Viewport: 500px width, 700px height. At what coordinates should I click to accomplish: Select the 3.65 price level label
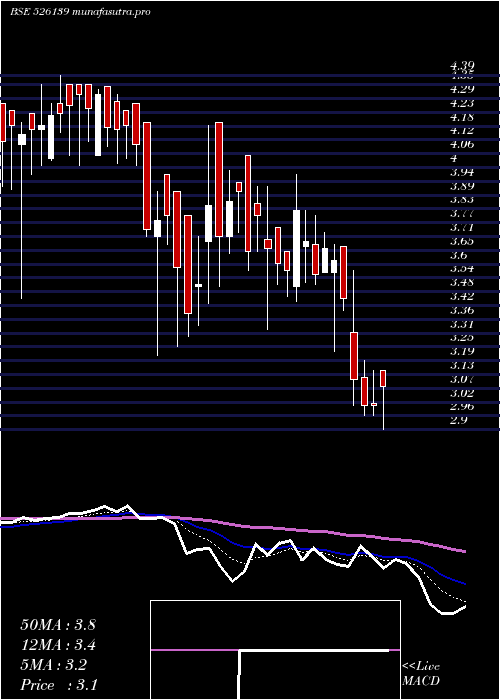(462, 242)
